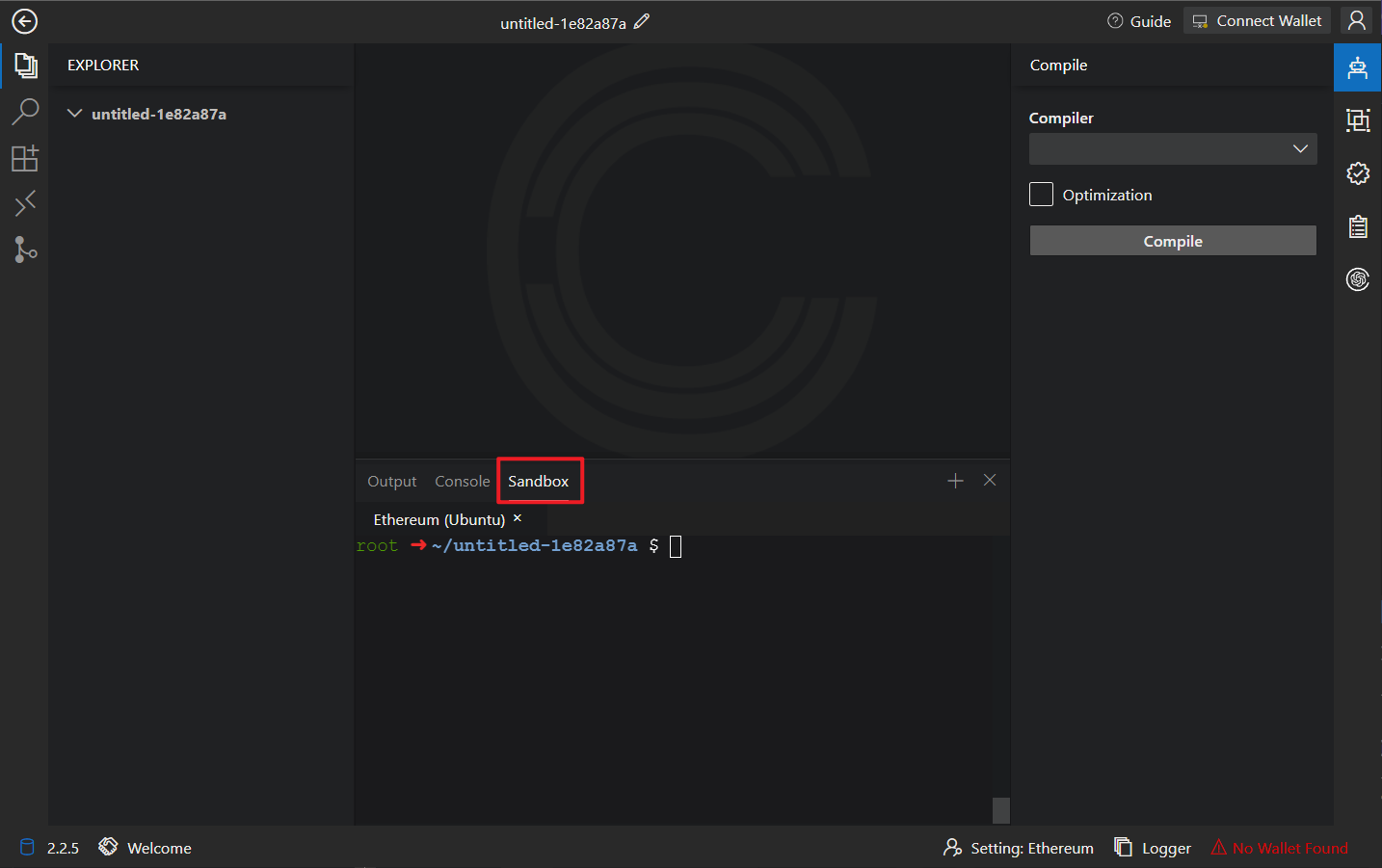This screenshot has height=868, width=1382.
Task: Click the pencil icon to rename project
Action: (x=642, y=21)
